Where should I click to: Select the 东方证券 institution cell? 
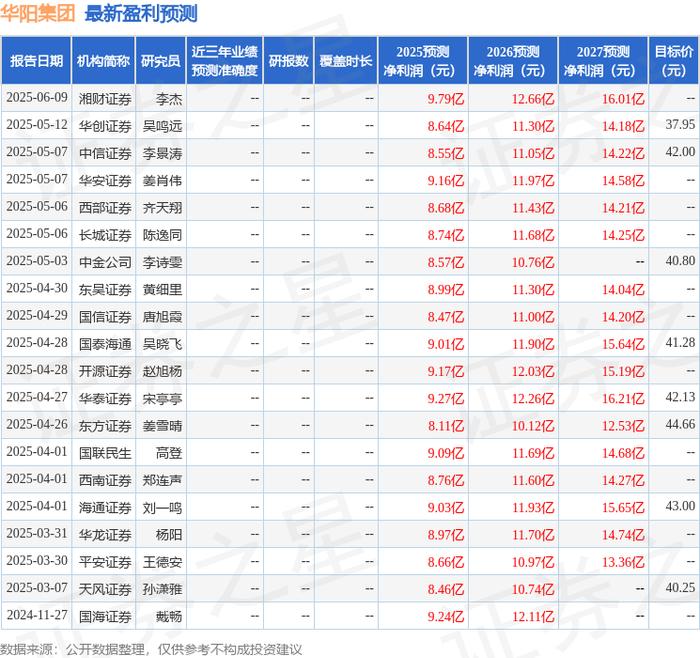coord(105,426)
